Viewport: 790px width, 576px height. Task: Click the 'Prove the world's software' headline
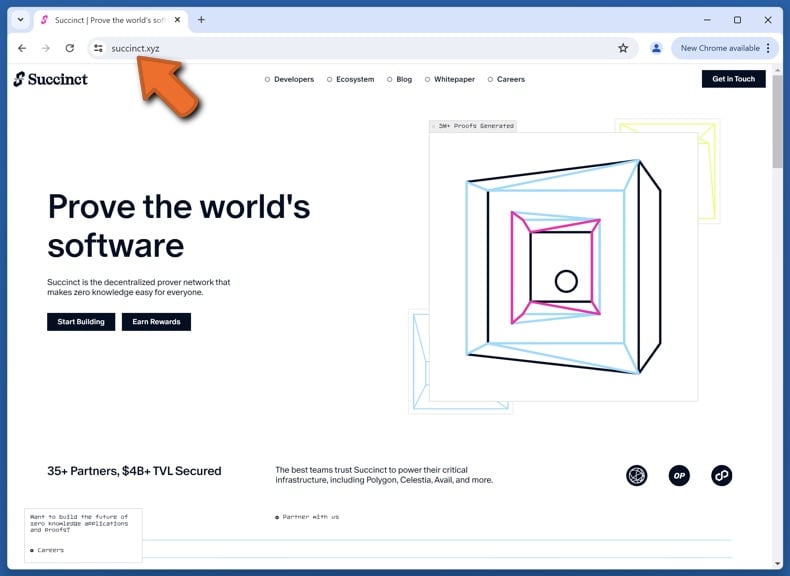(179, 226)
